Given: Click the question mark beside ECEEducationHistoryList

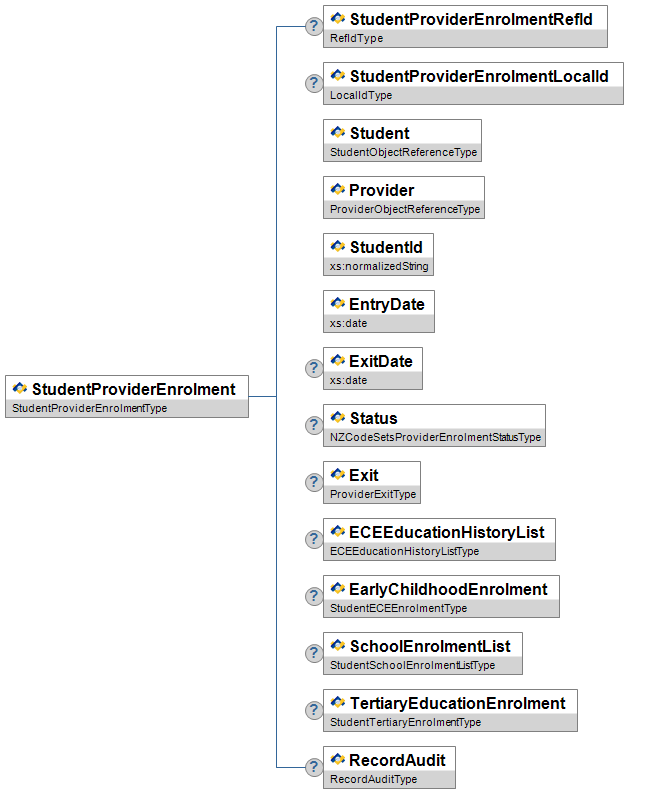Looking at the screenshot, I should click(313, 539).
